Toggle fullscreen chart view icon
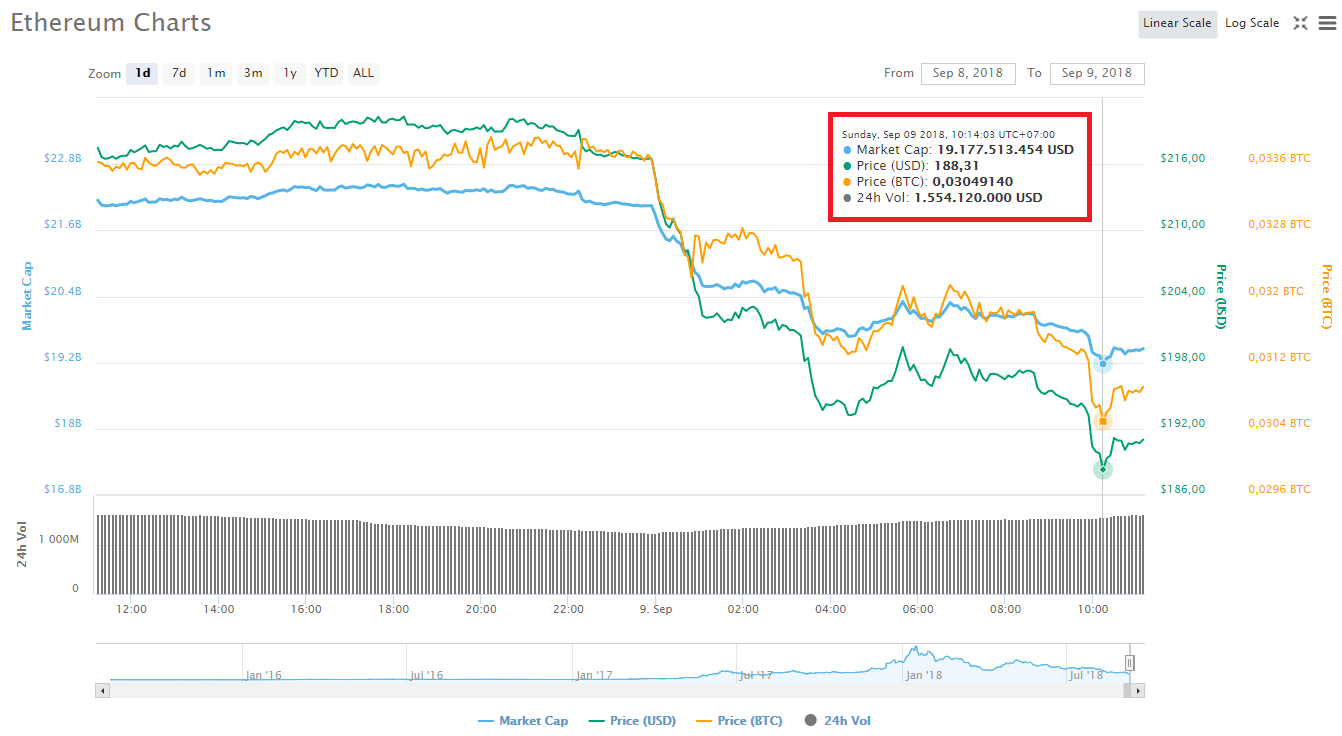The width and height of the screenshot is (1342, 736). (x=1300, y=23)
